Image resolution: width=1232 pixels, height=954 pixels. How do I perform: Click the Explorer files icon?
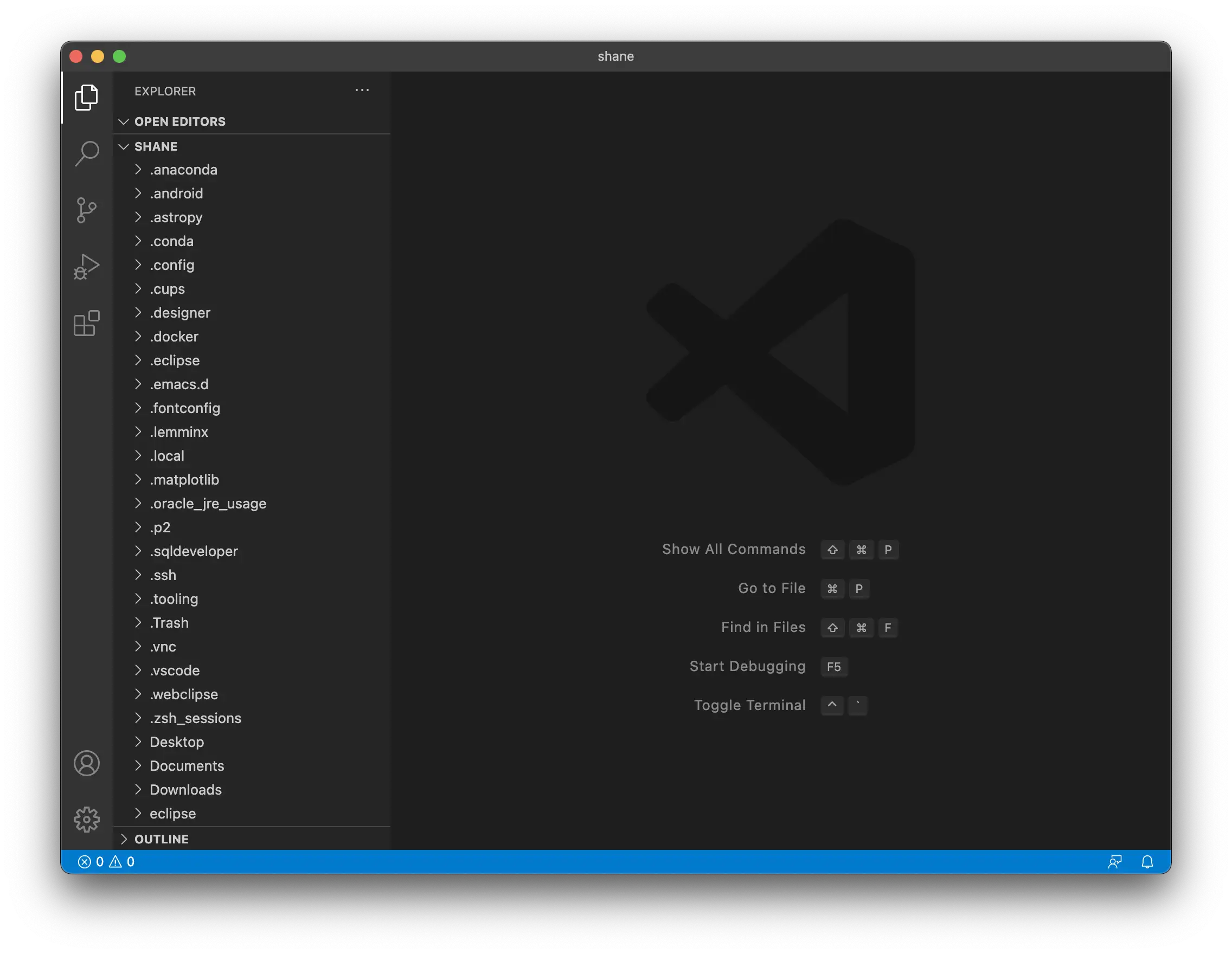86,98
